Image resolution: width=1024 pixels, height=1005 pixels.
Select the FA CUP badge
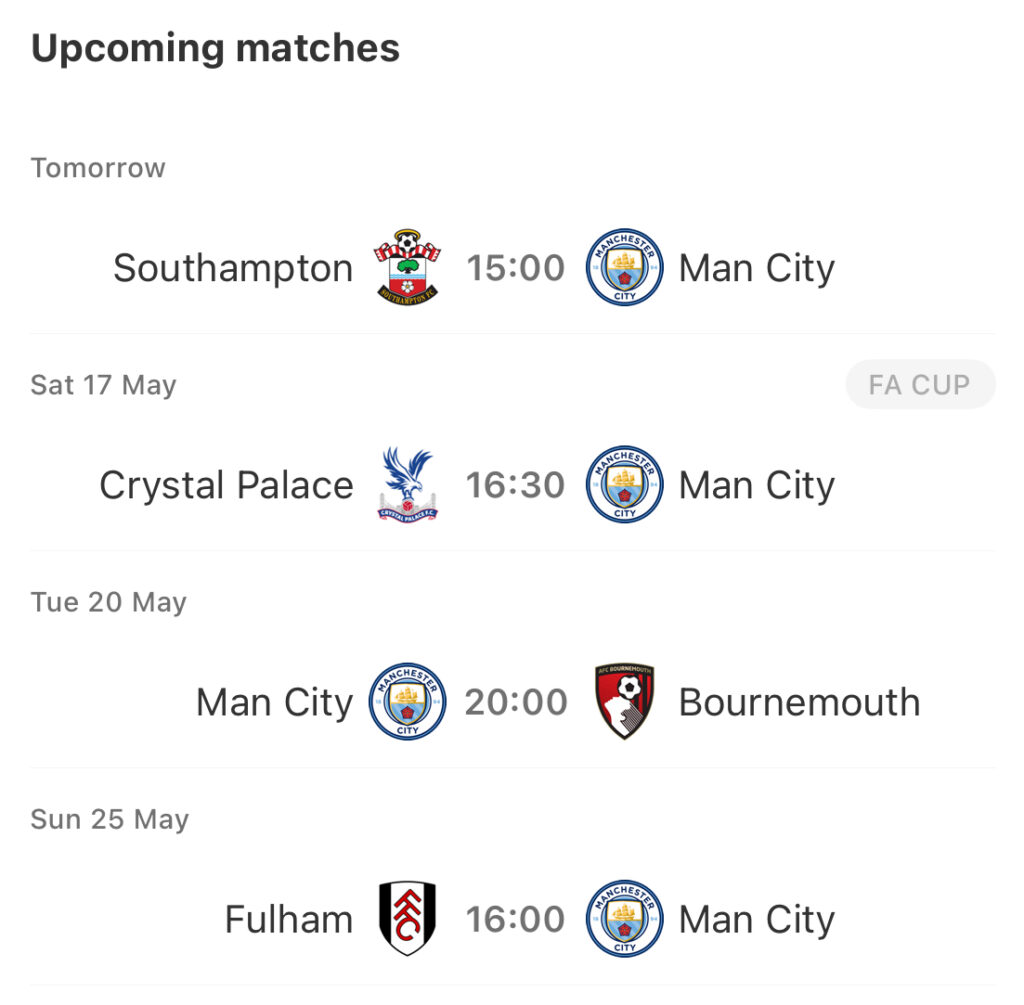[920, 385]
